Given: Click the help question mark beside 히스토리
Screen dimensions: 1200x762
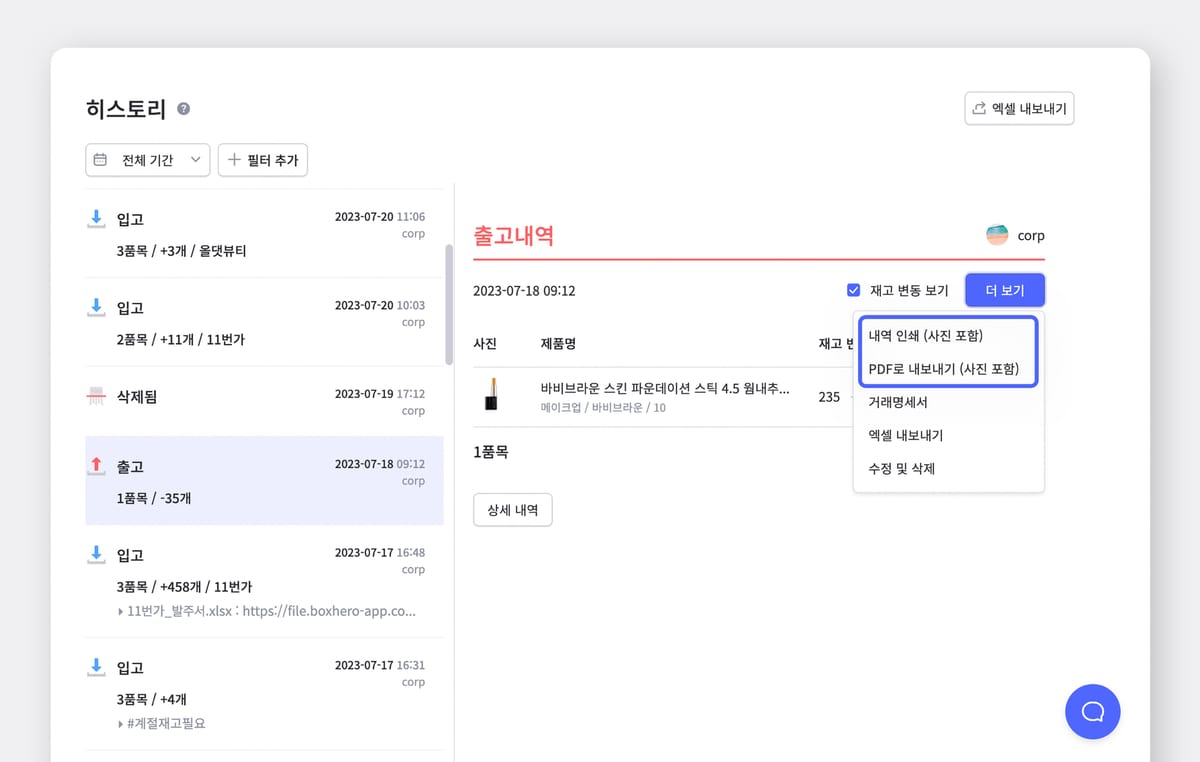Looking at the screenshot, I should pos(183,109).
